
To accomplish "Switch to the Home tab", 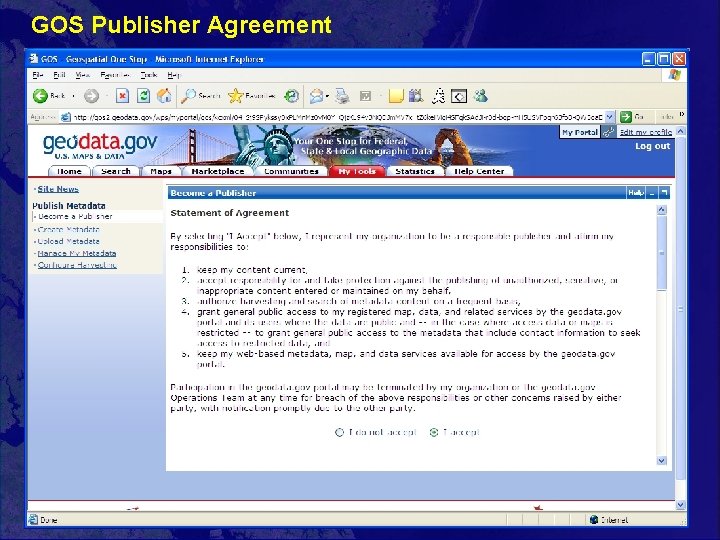I will [x=69, y=171].
